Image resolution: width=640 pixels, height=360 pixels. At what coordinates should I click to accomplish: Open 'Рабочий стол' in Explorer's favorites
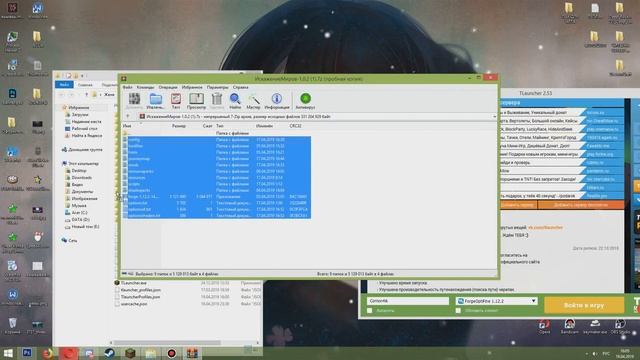[84, 129]
